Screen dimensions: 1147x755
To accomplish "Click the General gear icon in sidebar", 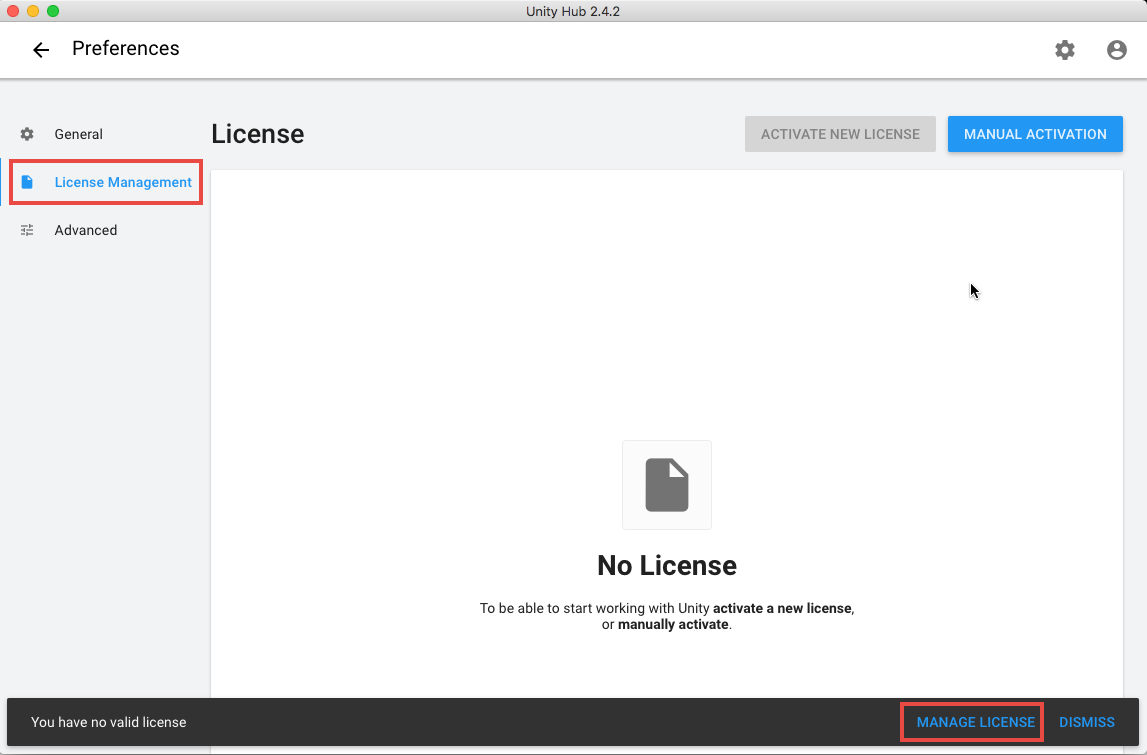I will click(27, 134).
